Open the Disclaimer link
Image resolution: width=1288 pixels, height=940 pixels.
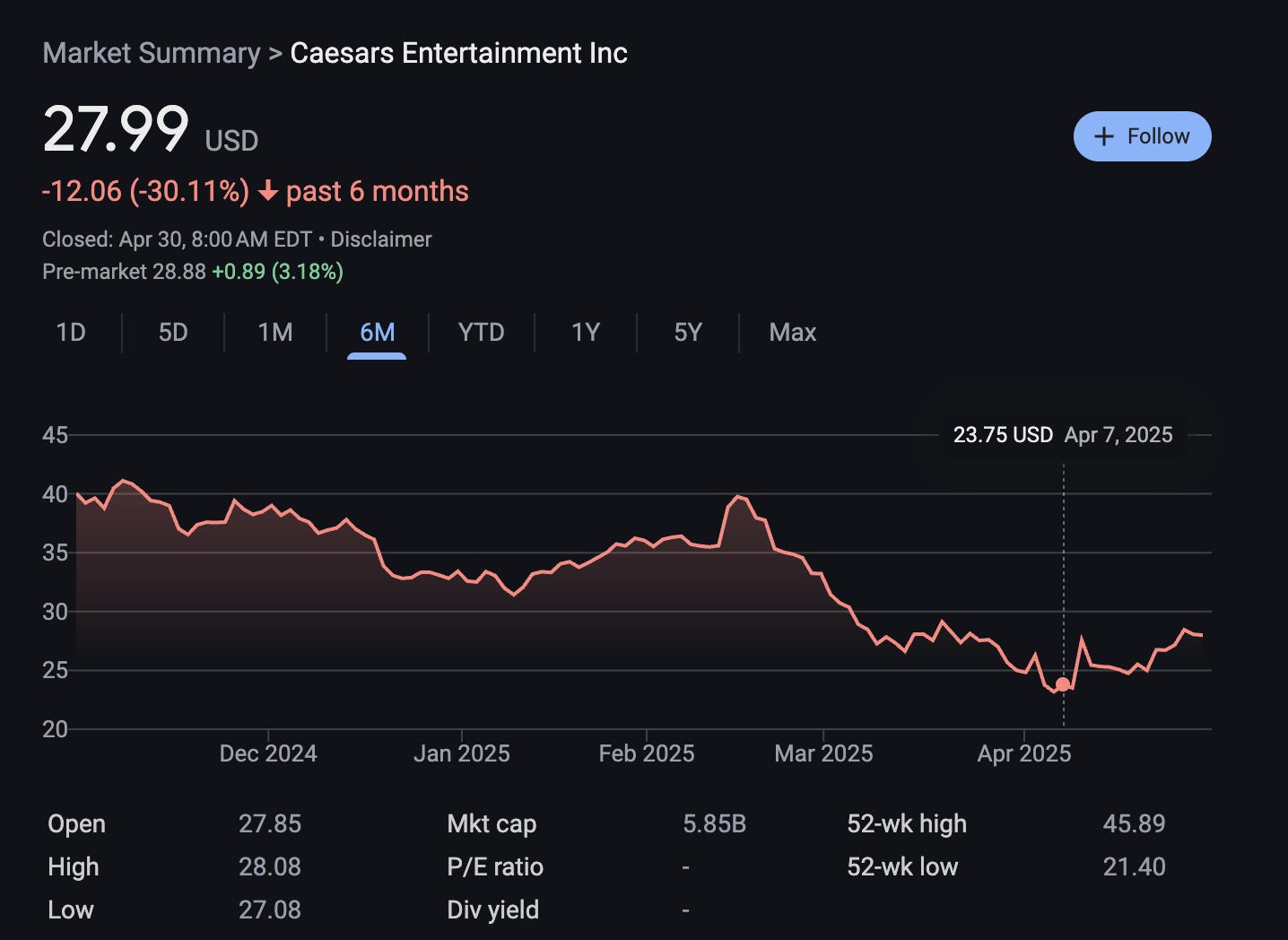pos(381,239)
